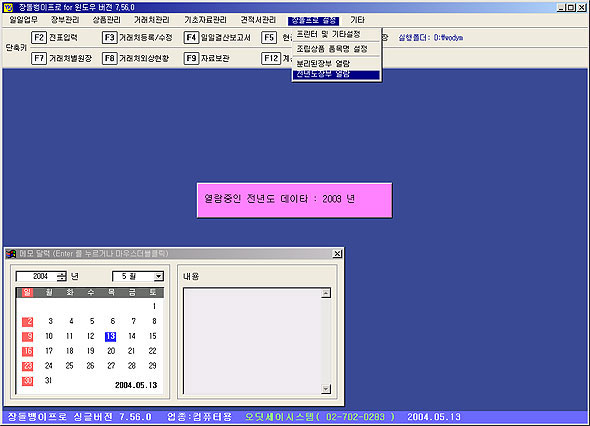The image size is (590, 426).
Task: Close the memo calendar window
Action: 337,254
